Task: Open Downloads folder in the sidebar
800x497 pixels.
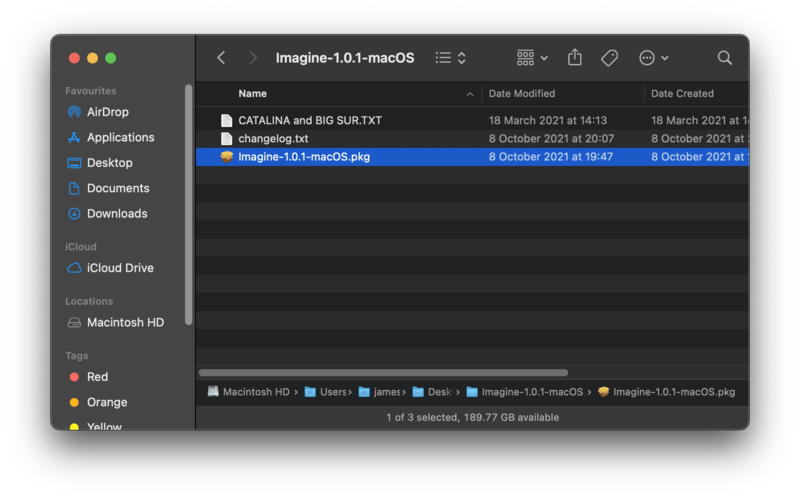Action: (x=117, y=213)
